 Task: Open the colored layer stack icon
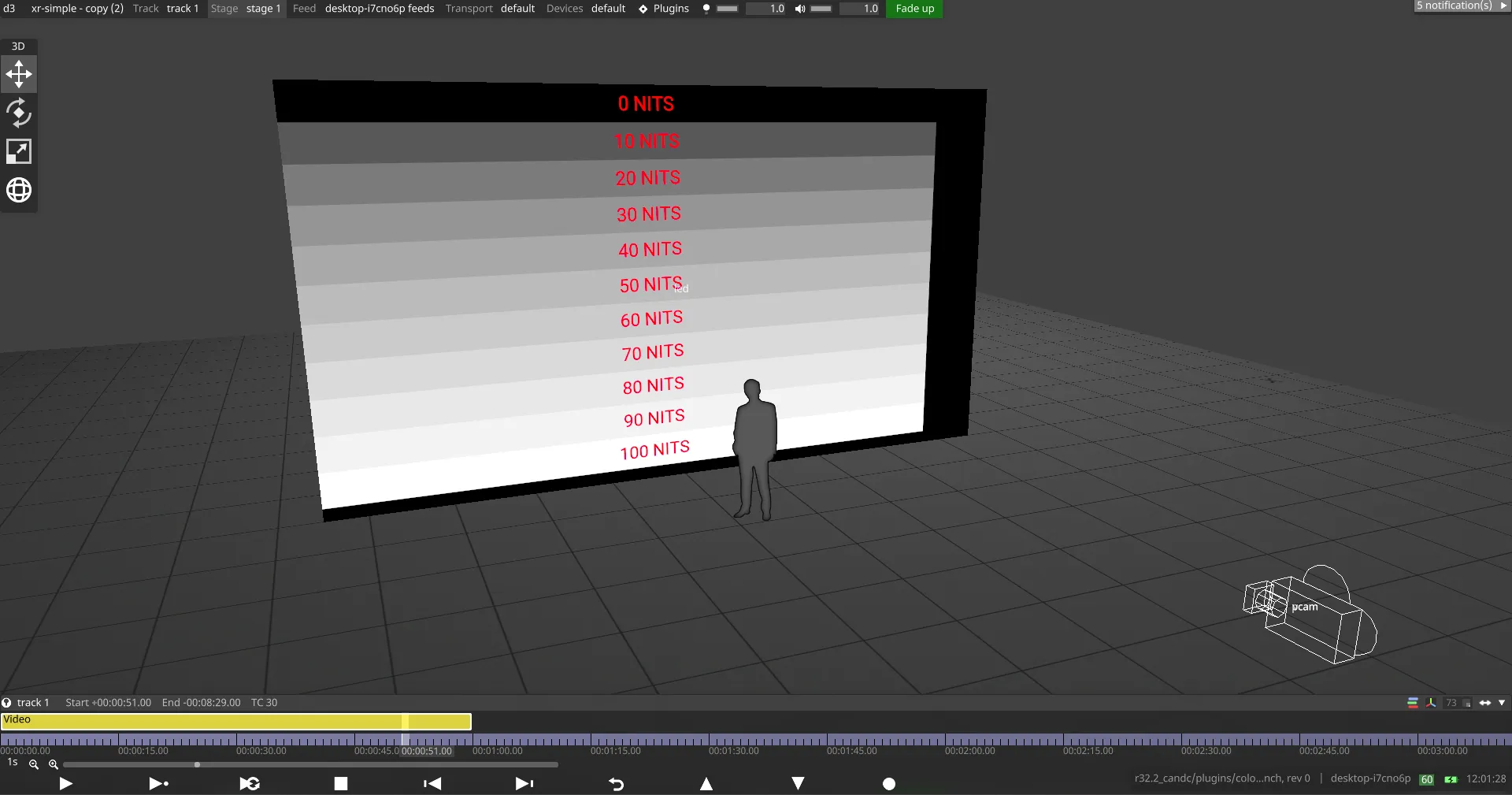(1413, 703)
